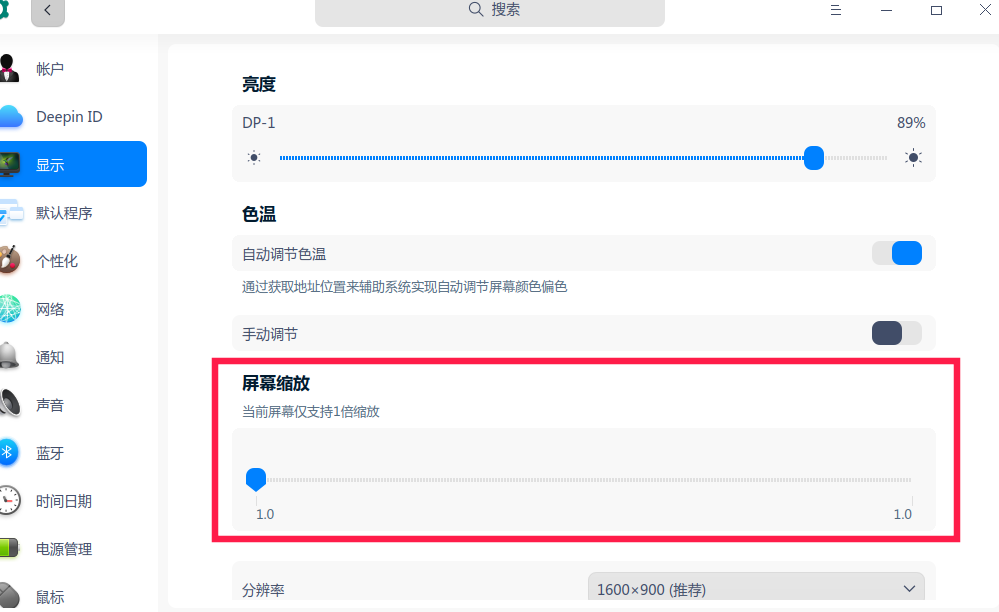Click the Default Programs (默认程序) icon

(x=9, y=213)
